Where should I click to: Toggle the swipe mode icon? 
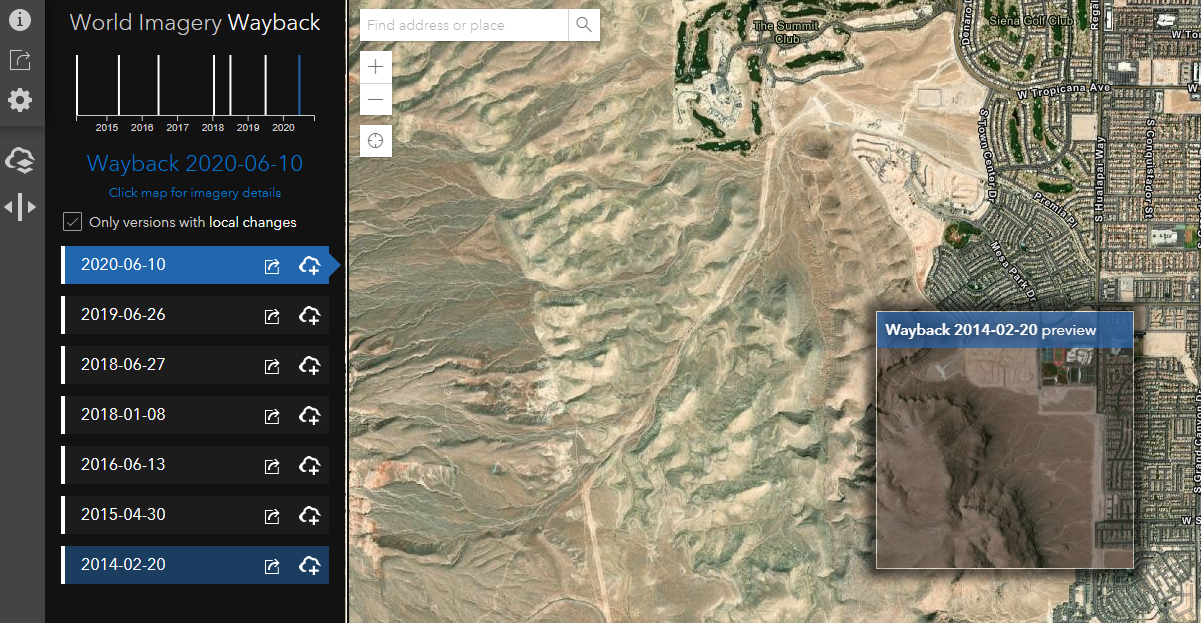tap(20, 207)
